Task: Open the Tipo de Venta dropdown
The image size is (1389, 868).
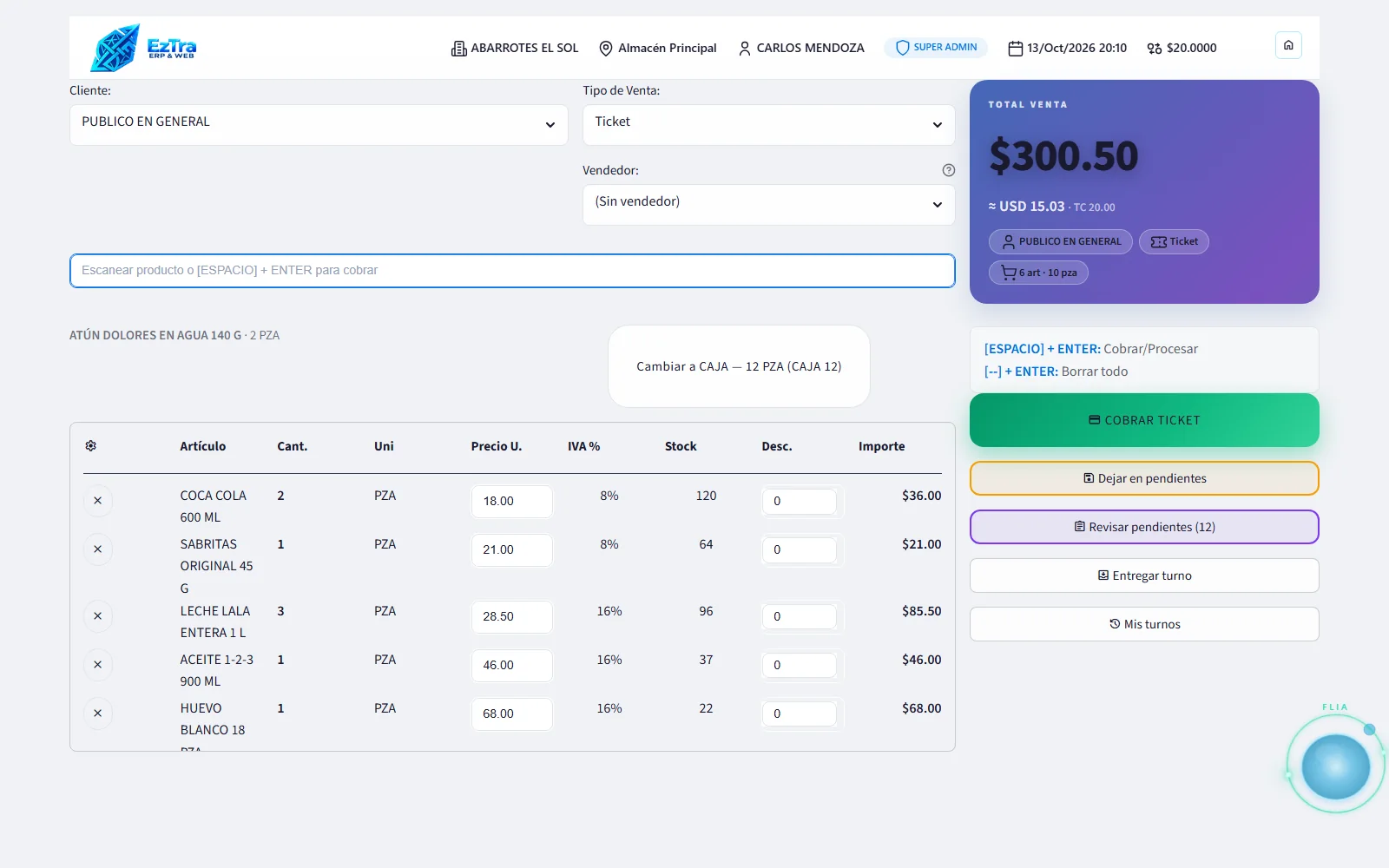Action: click(768, 124)
